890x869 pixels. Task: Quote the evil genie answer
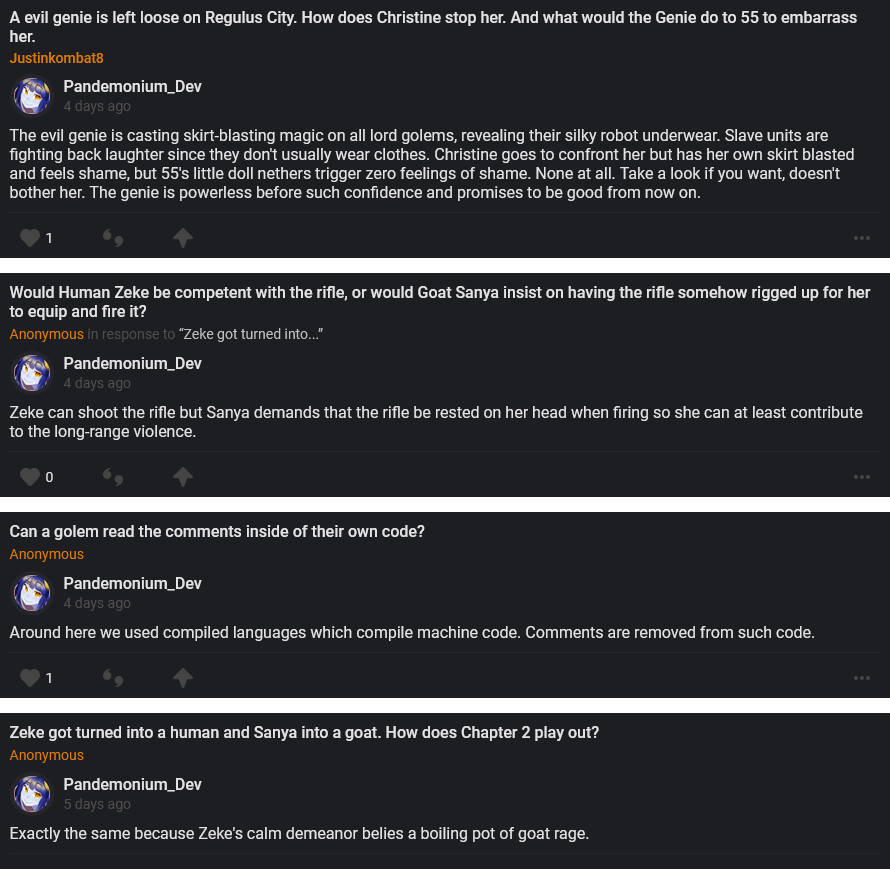click(x=112, y=238)
